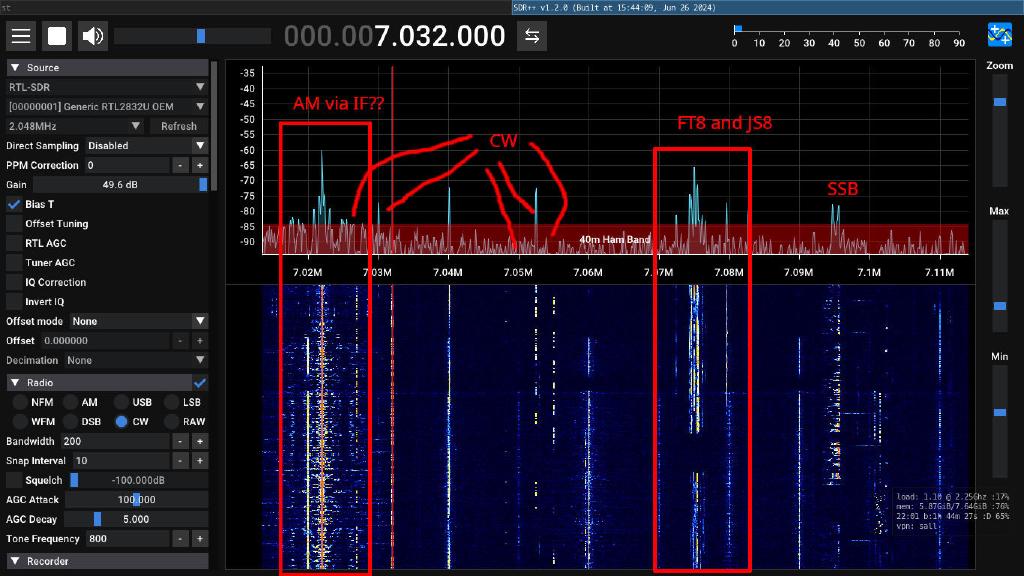Open the hamburger menu

point(21,35)
